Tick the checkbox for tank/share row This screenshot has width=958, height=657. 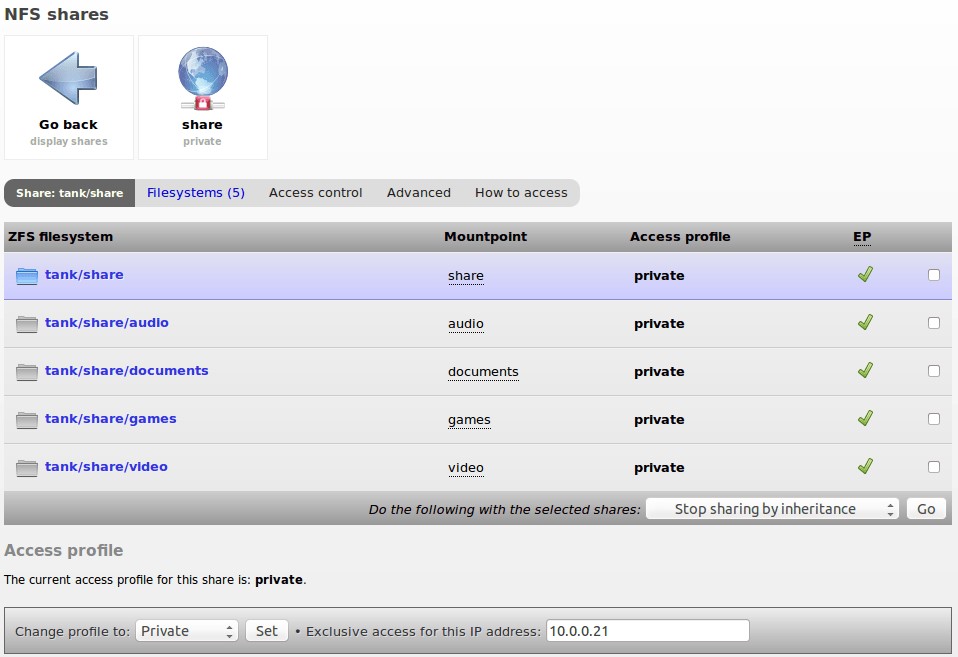click(934, 275)
